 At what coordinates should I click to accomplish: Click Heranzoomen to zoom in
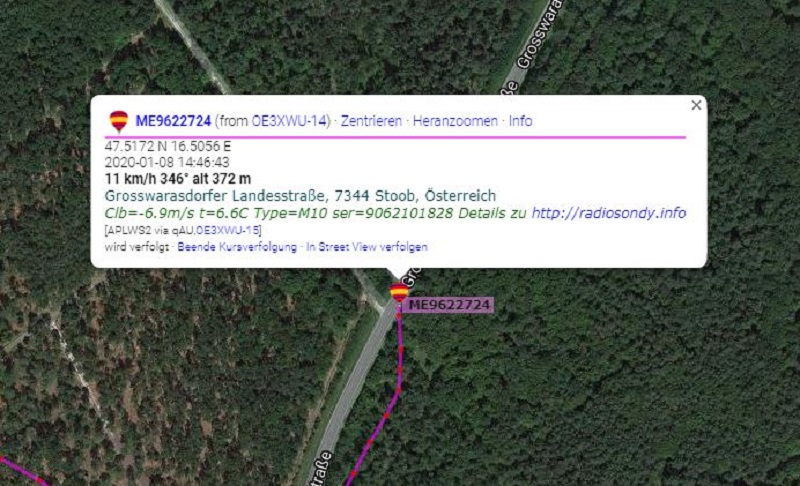[x=455, y=121]
